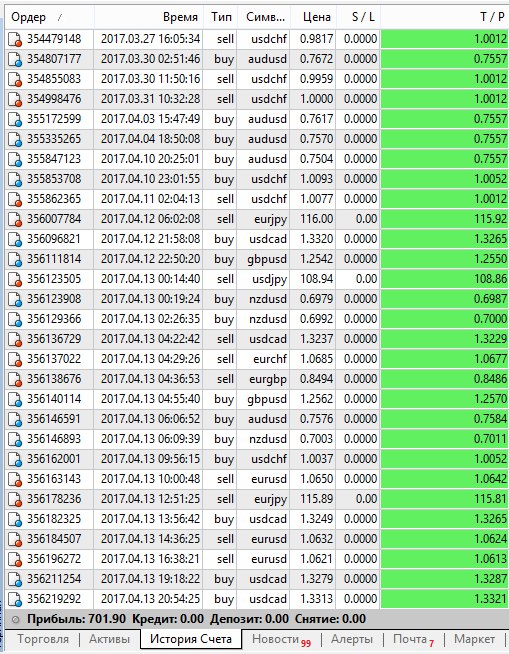
Task: Click icon beside order 356123505
Action: point(15,279)
